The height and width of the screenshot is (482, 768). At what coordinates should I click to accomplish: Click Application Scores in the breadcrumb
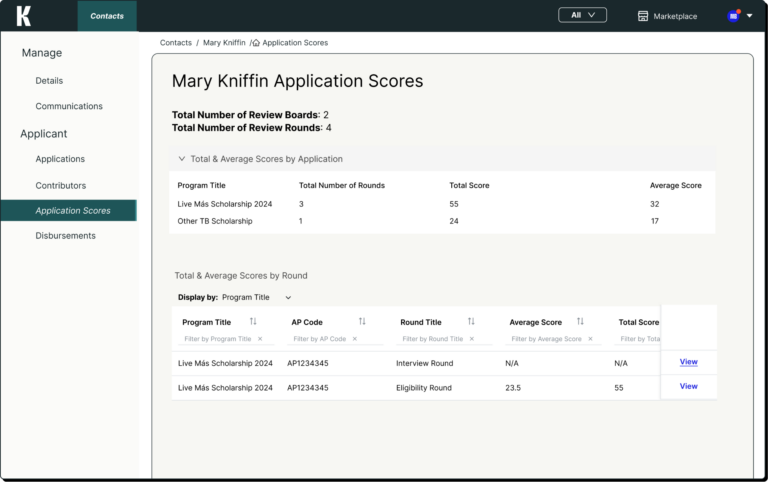(x=295, y=43)
